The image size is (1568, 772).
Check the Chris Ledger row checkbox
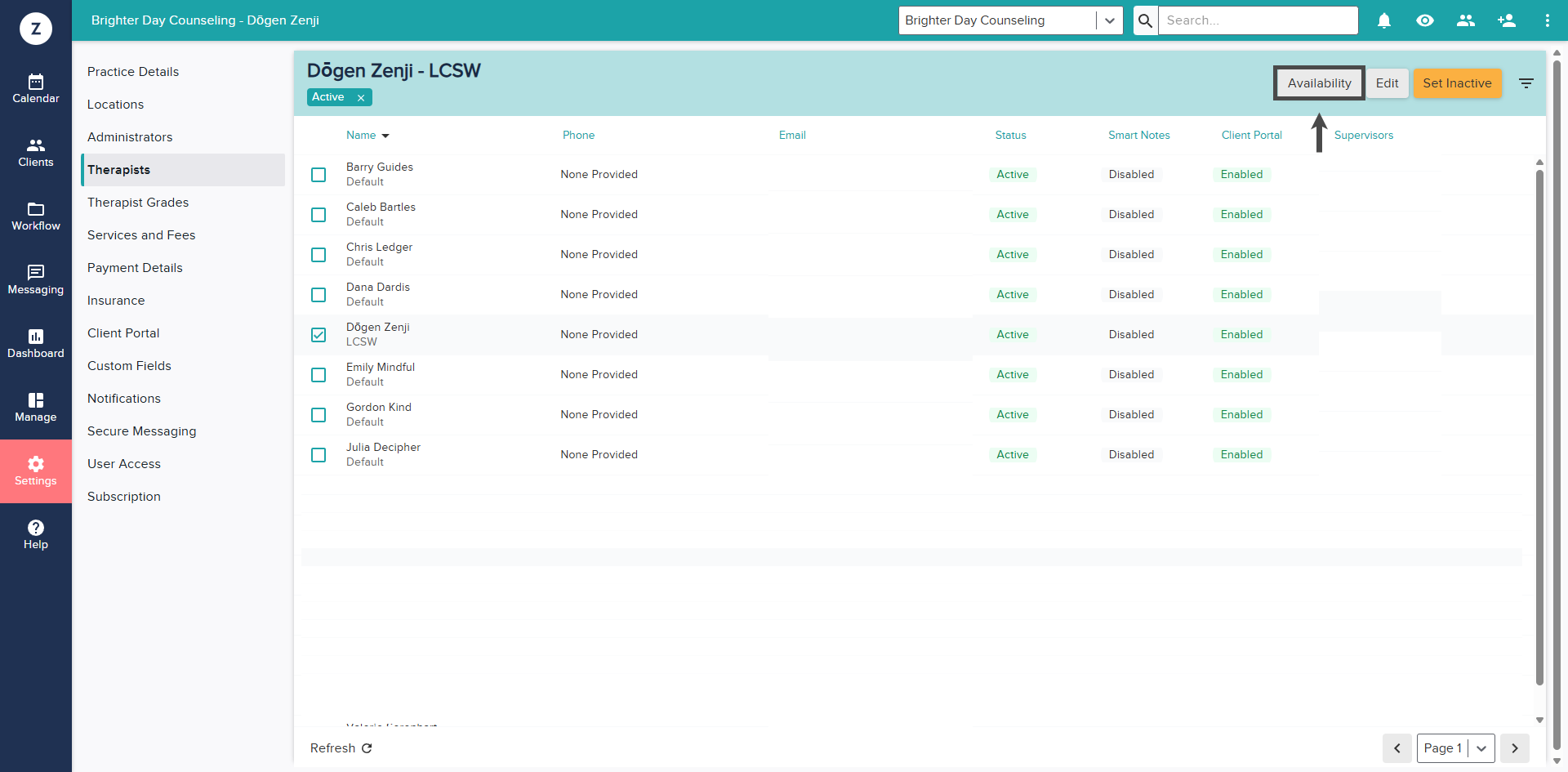click(318, 255)
